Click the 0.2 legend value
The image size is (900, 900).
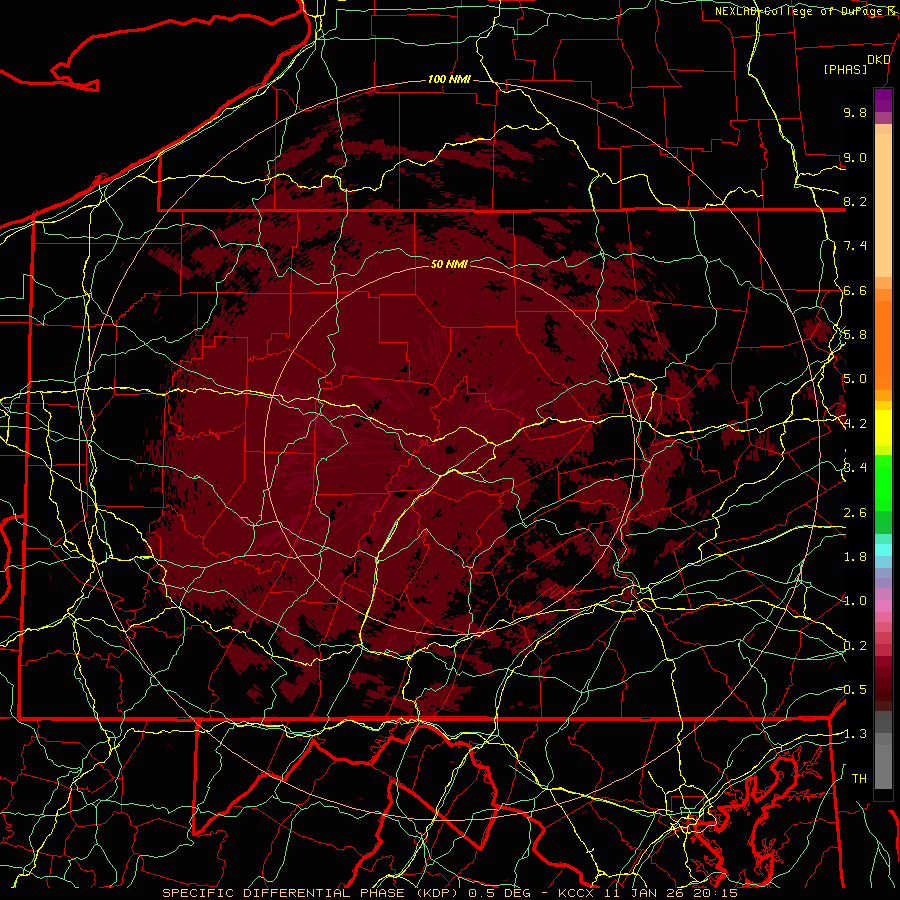855,645
